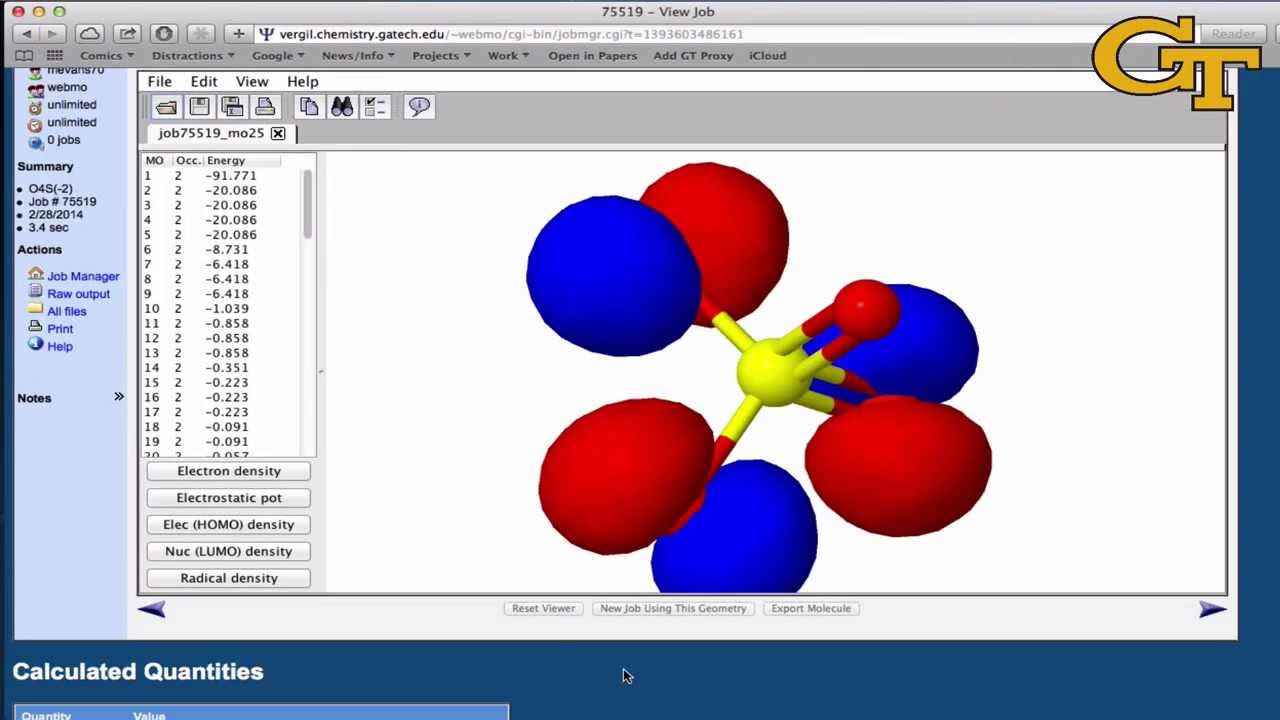The width and height of the screenshot is (1280, 720).
Task: Click Elec (HOMO) density button
Action: 229,525
